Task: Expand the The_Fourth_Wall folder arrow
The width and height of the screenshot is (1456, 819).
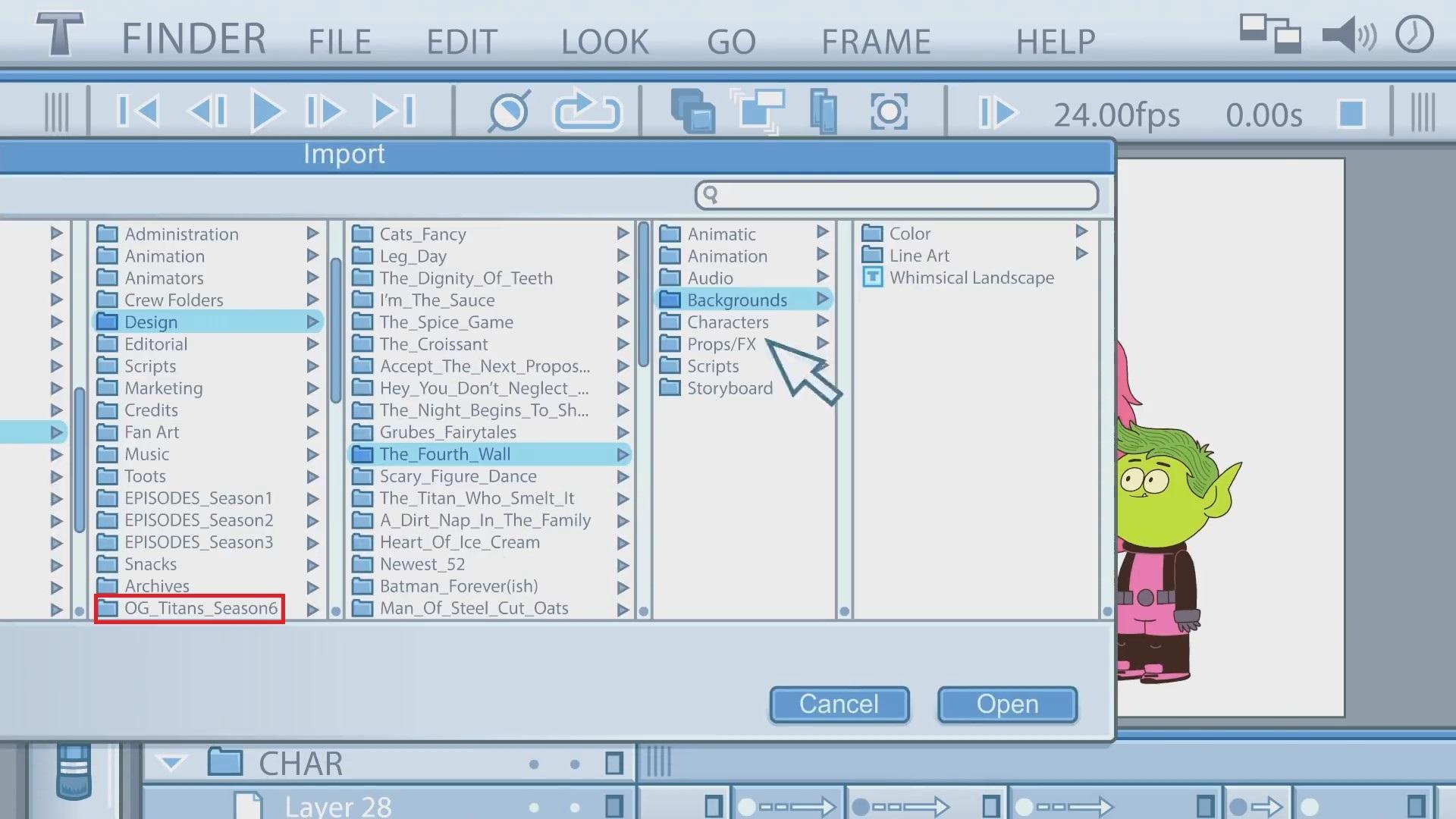Action: tap(623, 454)
